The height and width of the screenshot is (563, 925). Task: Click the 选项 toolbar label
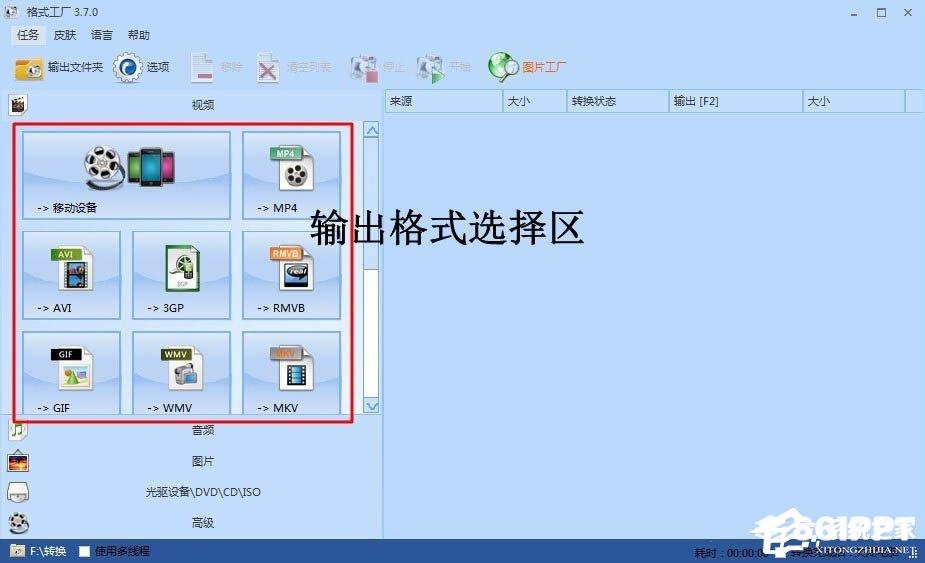pos(158,67)
